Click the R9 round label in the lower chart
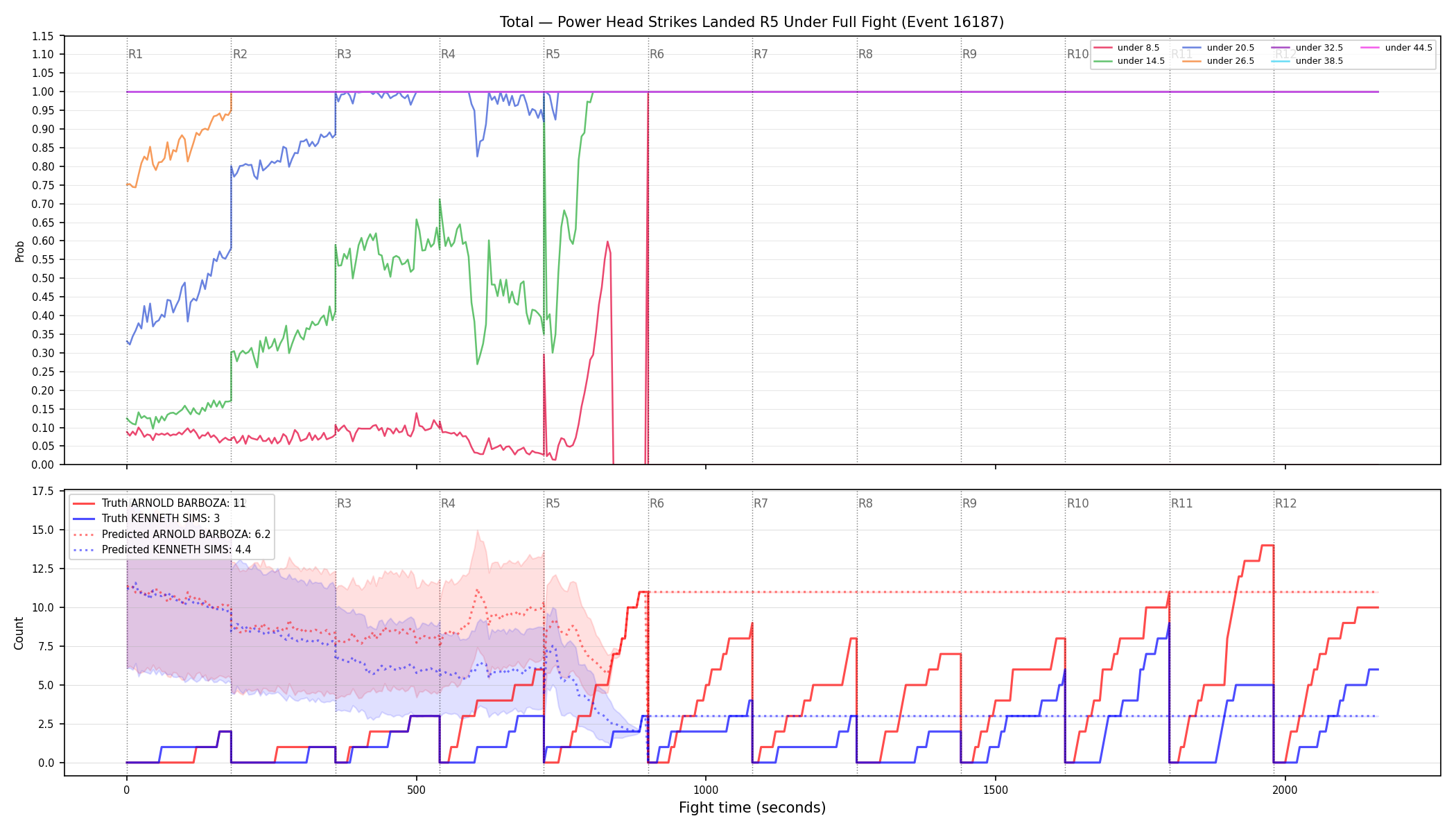The width and height of the screenshot is (1456, 832). [969, 503]
